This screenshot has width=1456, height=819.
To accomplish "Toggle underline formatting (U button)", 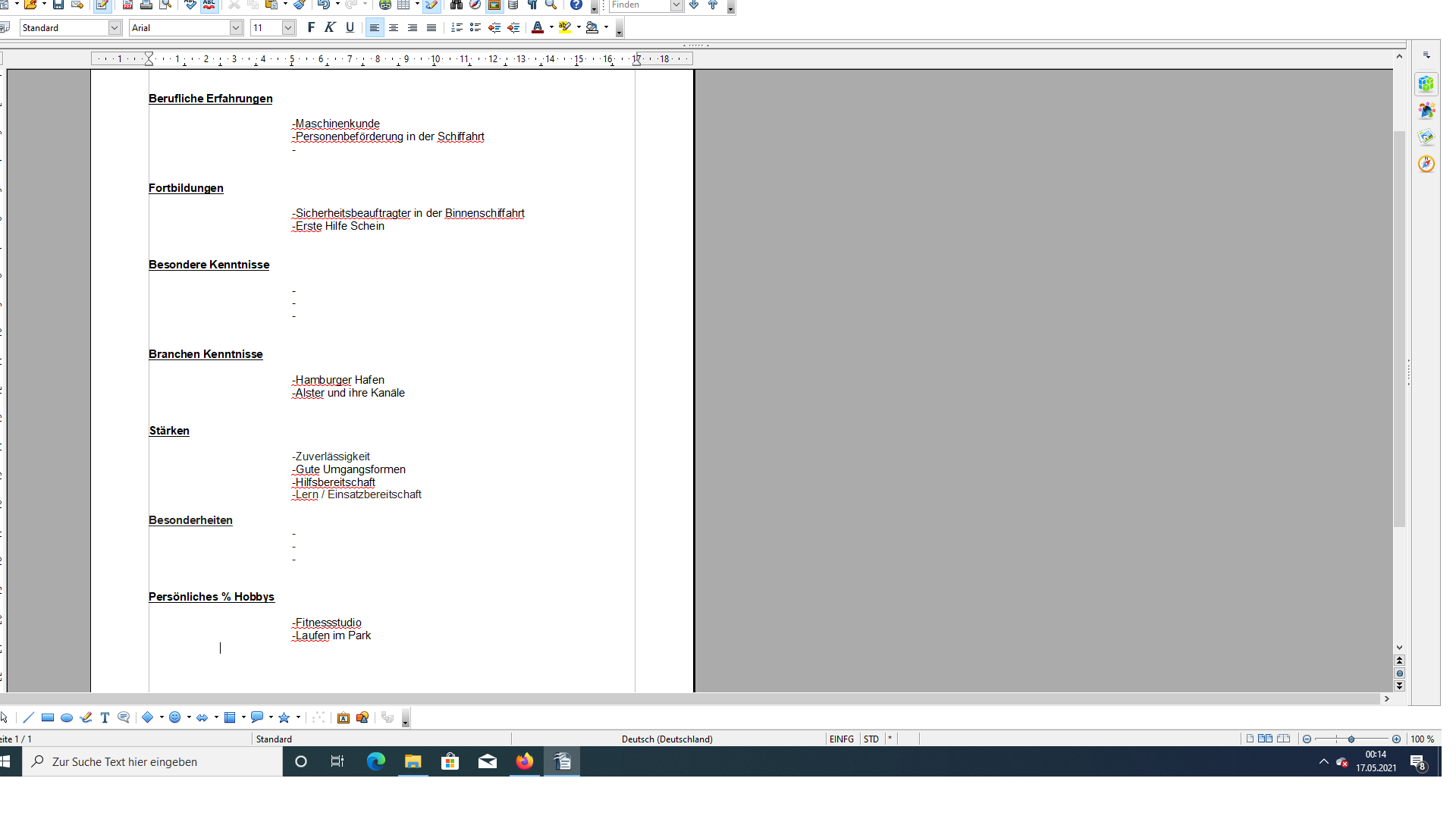I will [x=350, y=27].
